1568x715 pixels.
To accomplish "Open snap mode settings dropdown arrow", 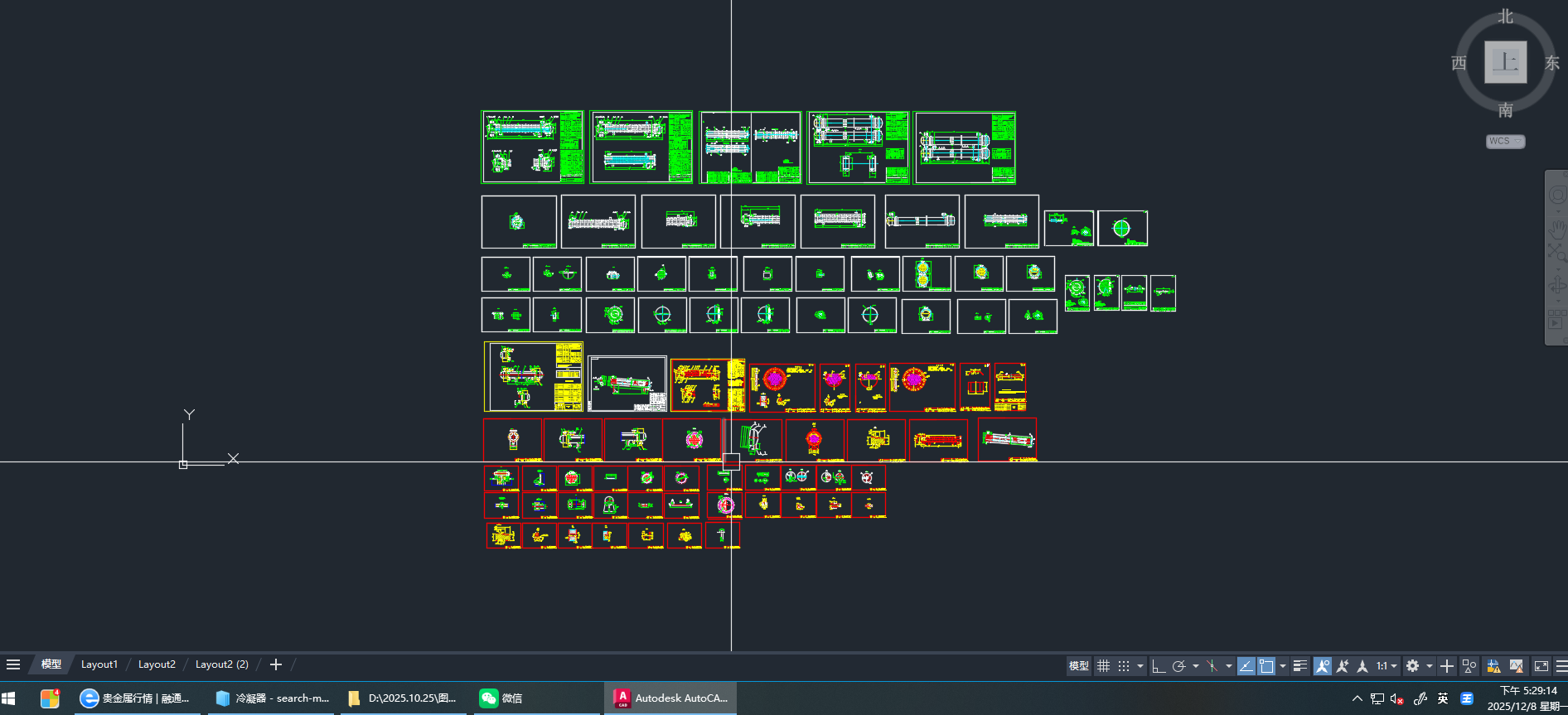I will pos(1140,666).
